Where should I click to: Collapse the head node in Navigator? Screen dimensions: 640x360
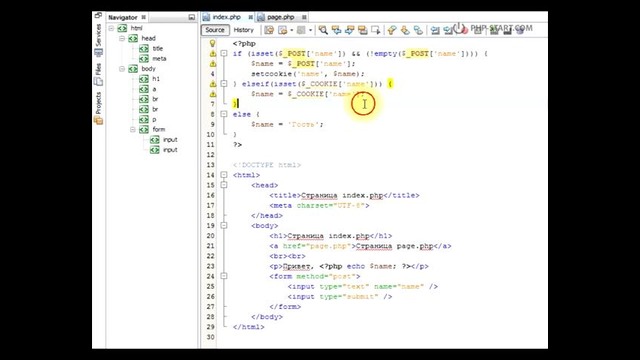click(x=122, y=38)
